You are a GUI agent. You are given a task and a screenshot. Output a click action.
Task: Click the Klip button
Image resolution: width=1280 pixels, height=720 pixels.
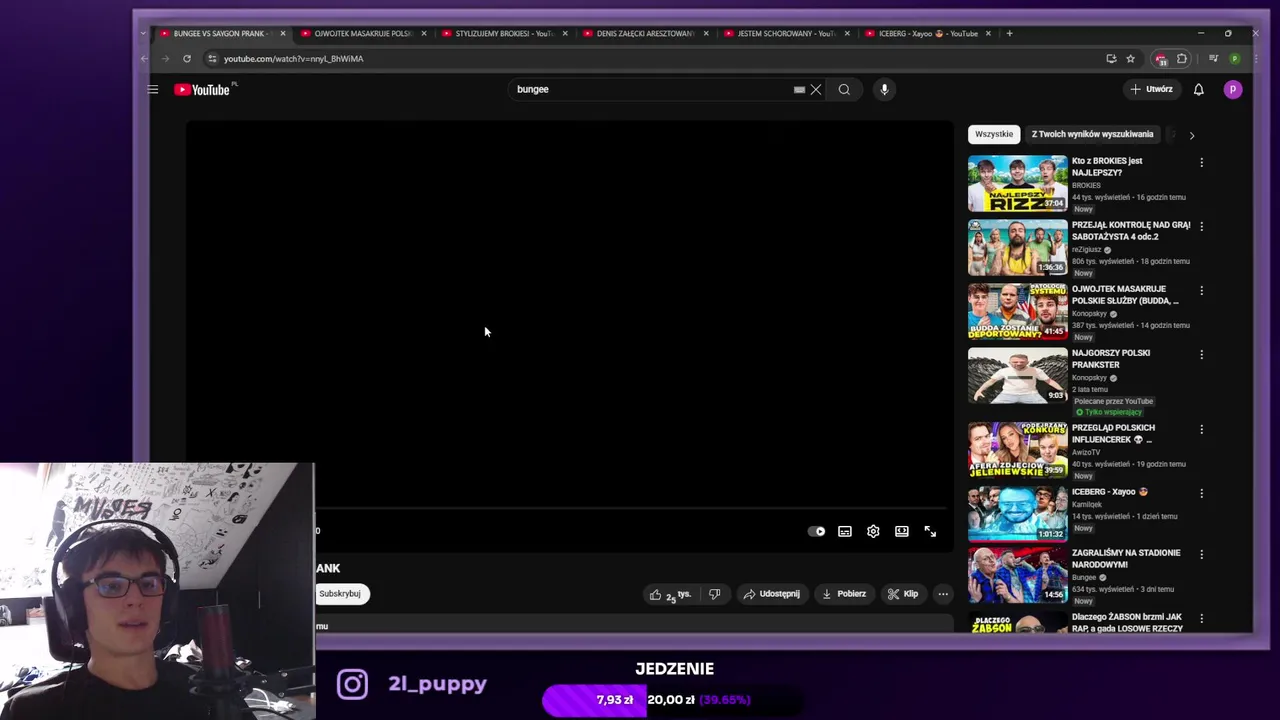point(903,594)
